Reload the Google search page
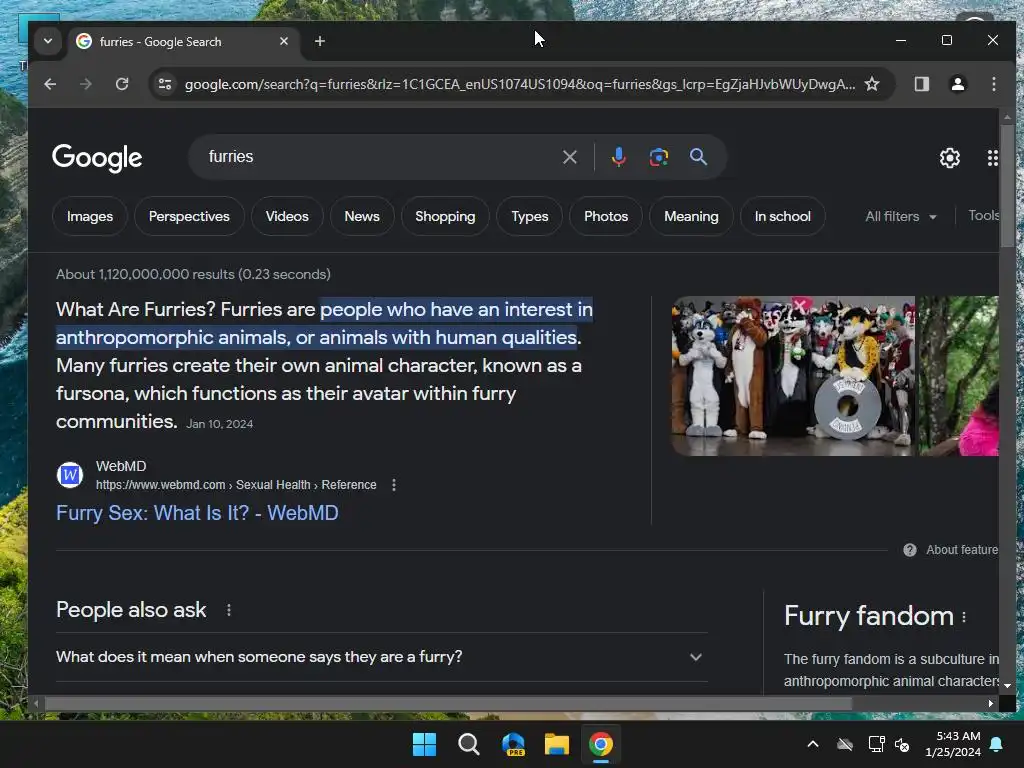The height and width of the screenshot is (768, 1024). click(121, 84)
